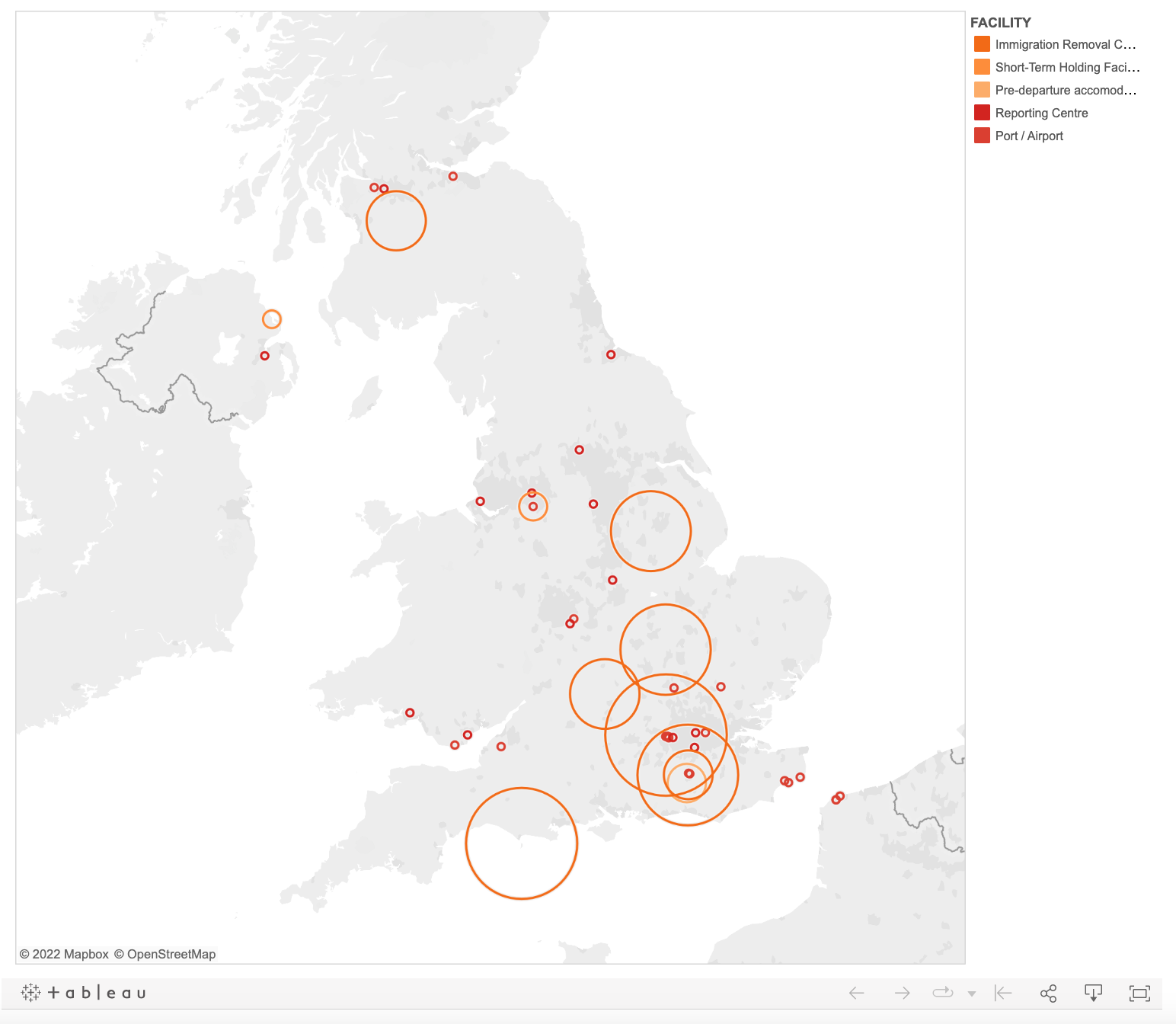The width and height of the screenshot is (1176, 1024).
Task: Highlight Pre-departure accommodation legend label
Action: pos(1066,90)
